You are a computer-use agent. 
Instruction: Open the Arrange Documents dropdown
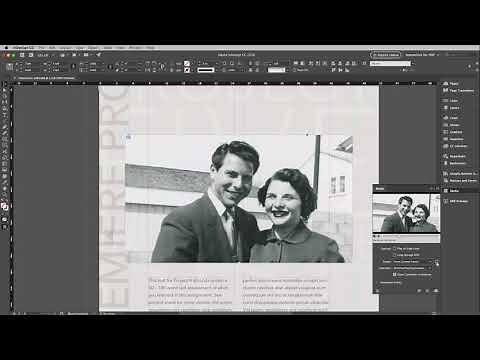point(87,55)
